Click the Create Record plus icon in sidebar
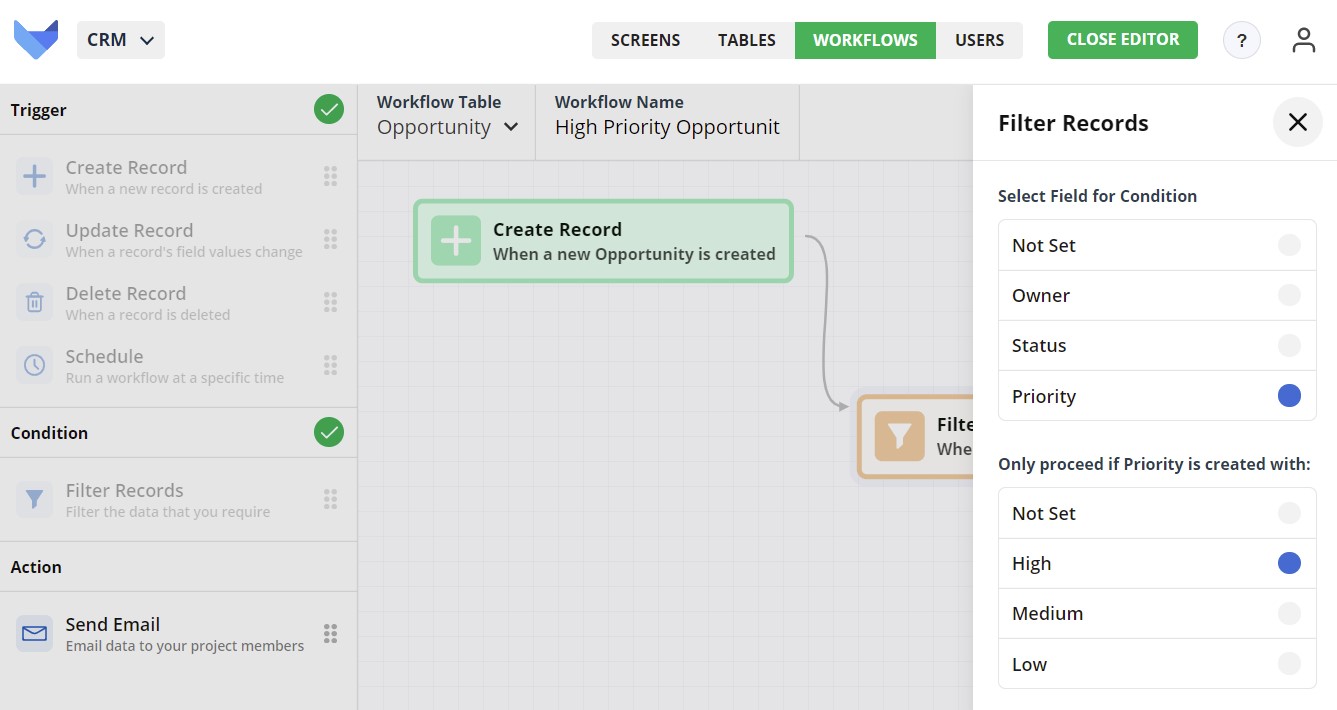 coord(35,177)
